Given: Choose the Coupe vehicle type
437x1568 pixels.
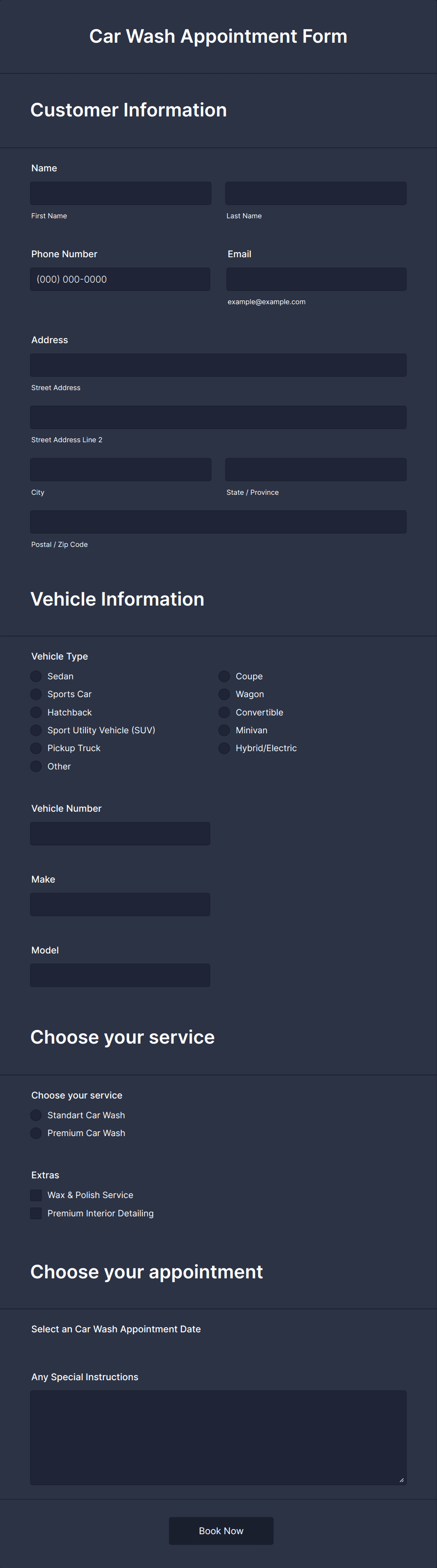Looking at the screenshot, I should coord(224,676).
